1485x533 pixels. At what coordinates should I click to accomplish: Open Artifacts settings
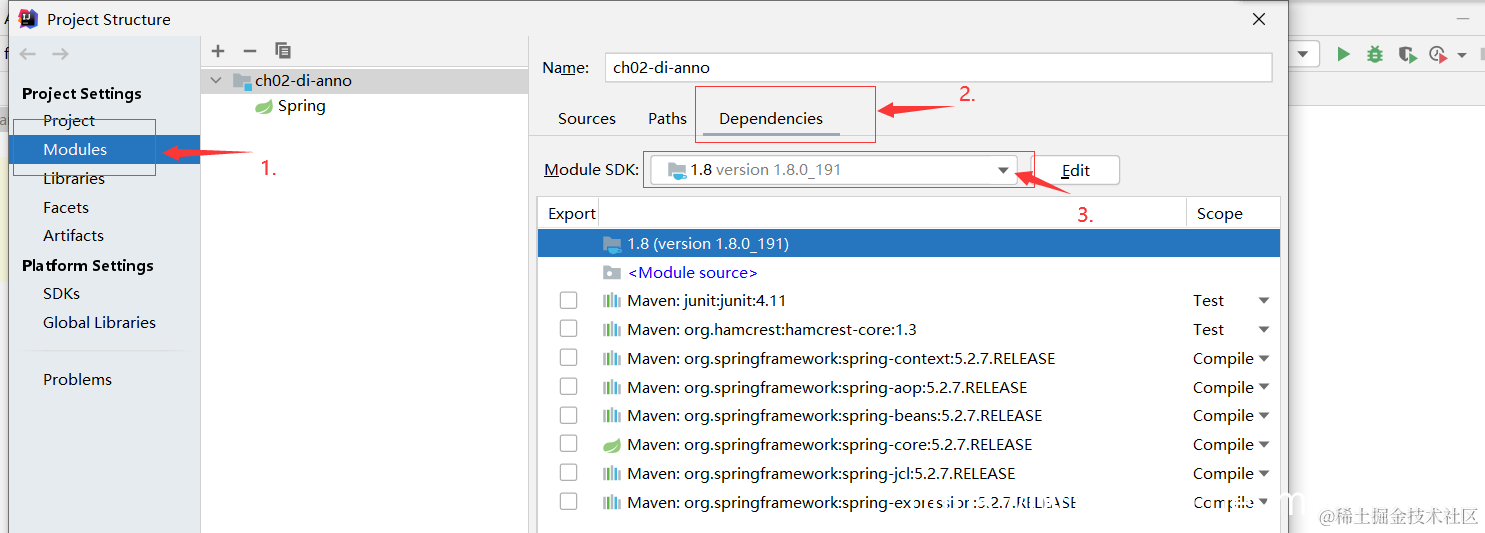73,236
